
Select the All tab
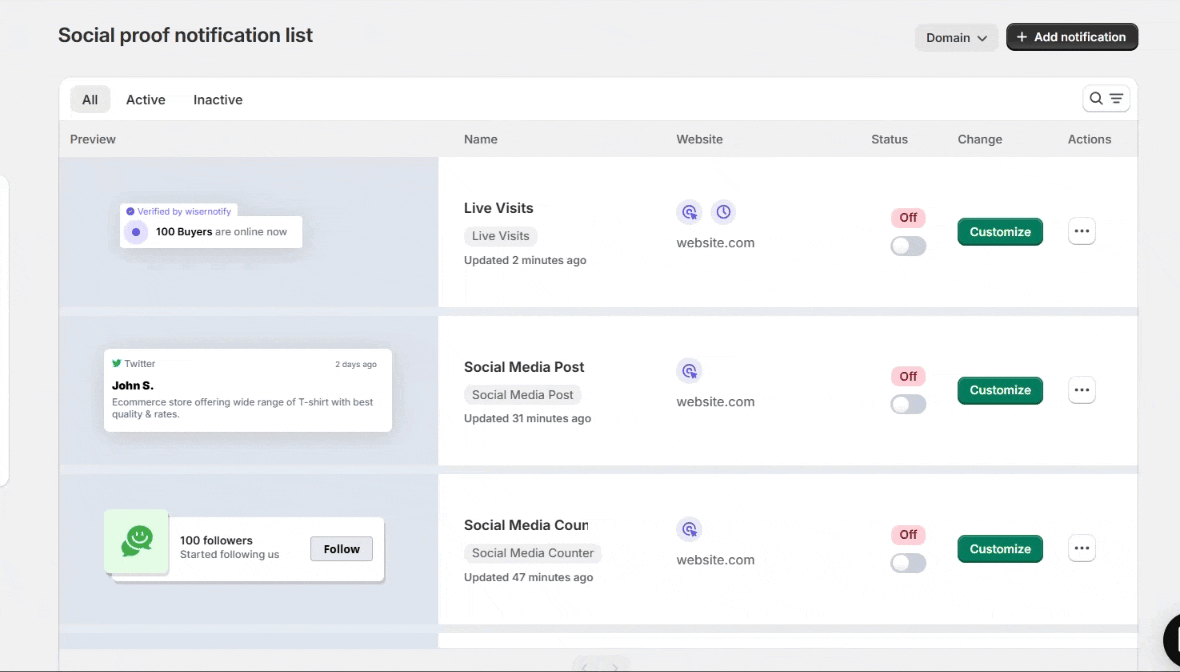tap(90, 99)
